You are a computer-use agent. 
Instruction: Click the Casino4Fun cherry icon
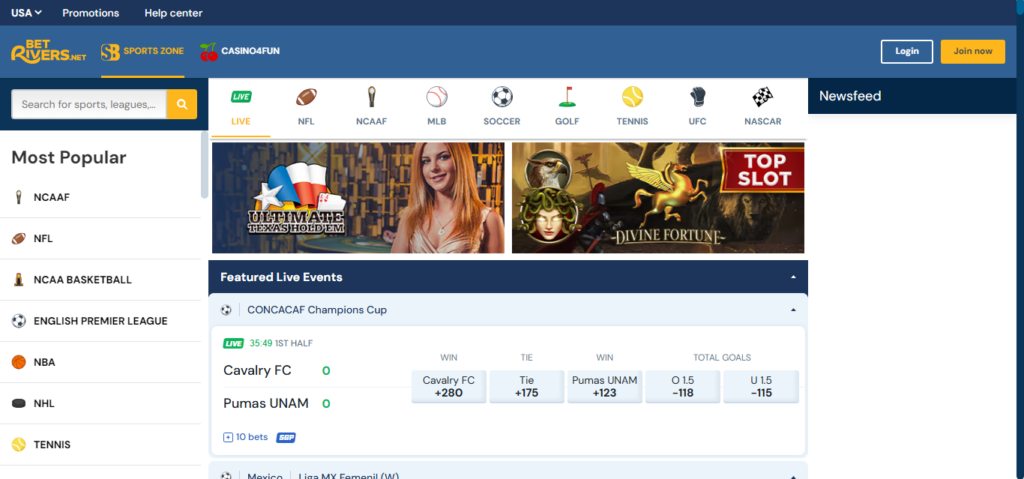(208, 52)
